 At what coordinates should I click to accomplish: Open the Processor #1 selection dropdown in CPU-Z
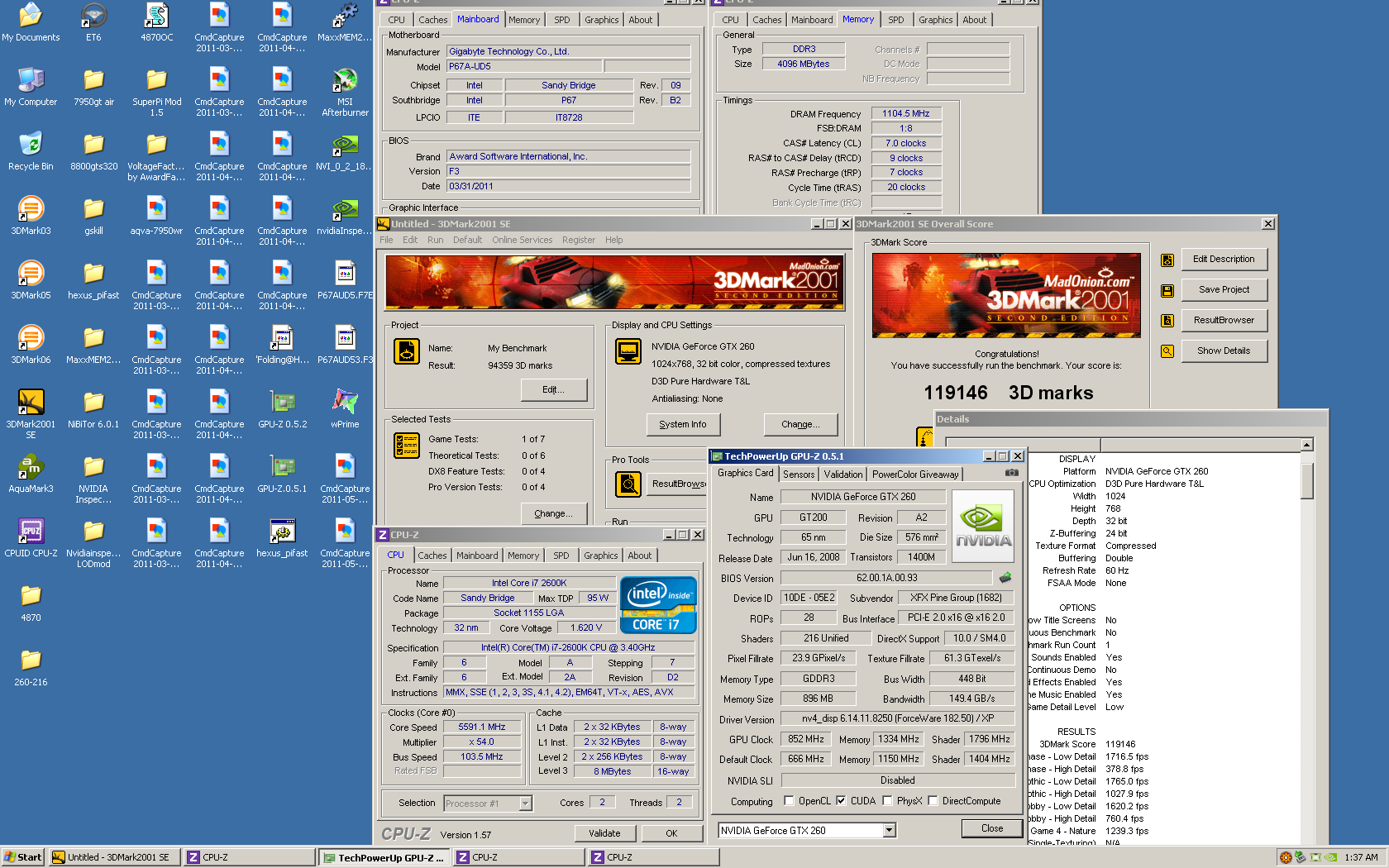525,803
